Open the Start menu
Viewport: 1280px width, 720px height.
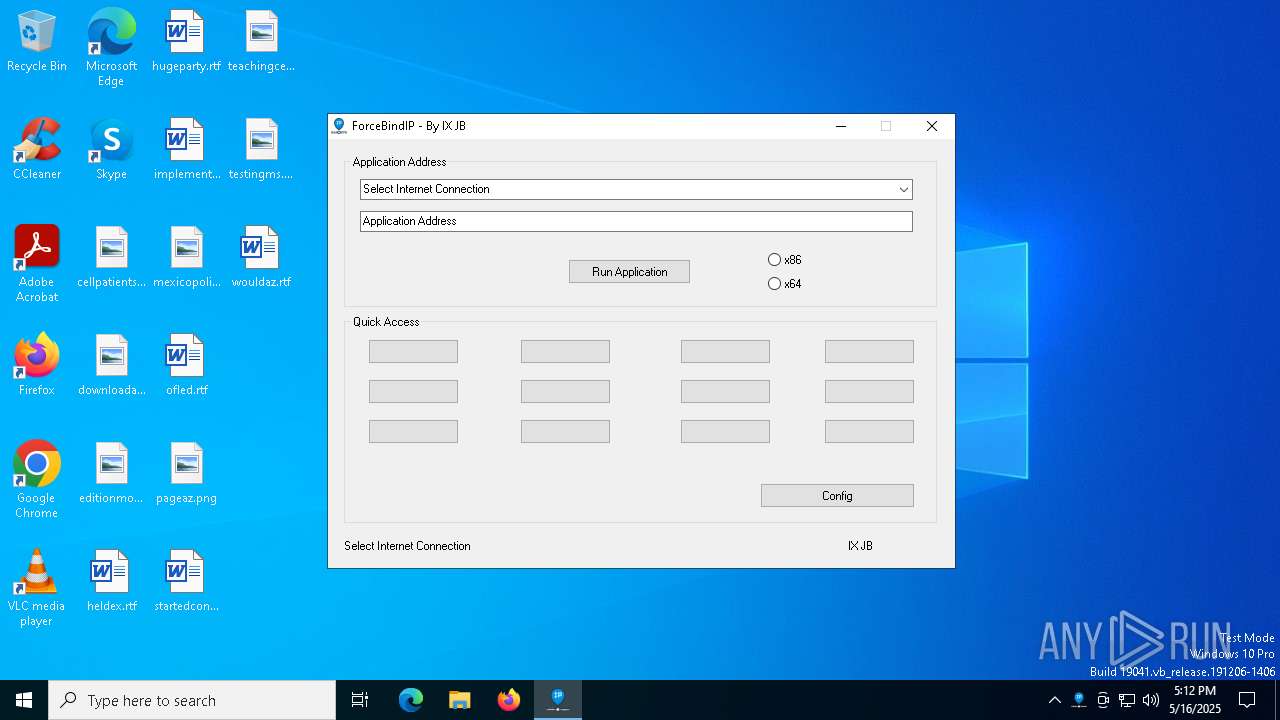point(24,700)
